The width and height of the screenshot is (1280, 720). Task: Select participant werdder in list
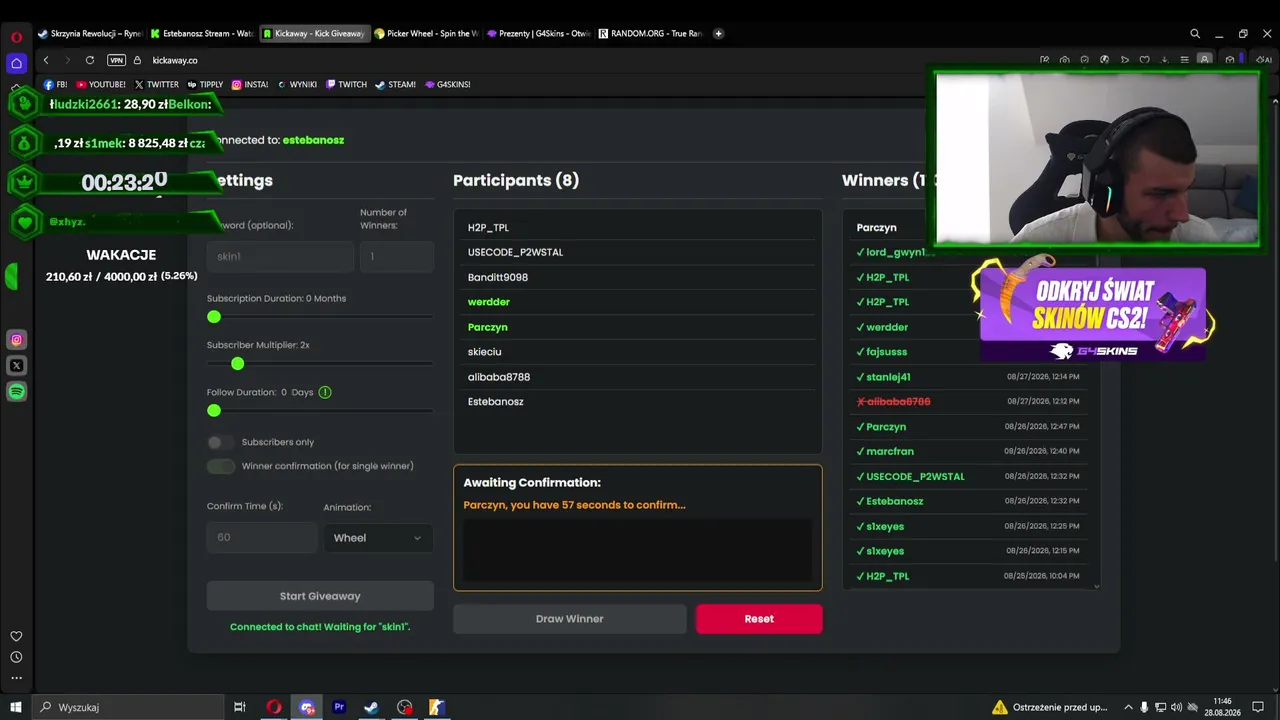(638, 302)
